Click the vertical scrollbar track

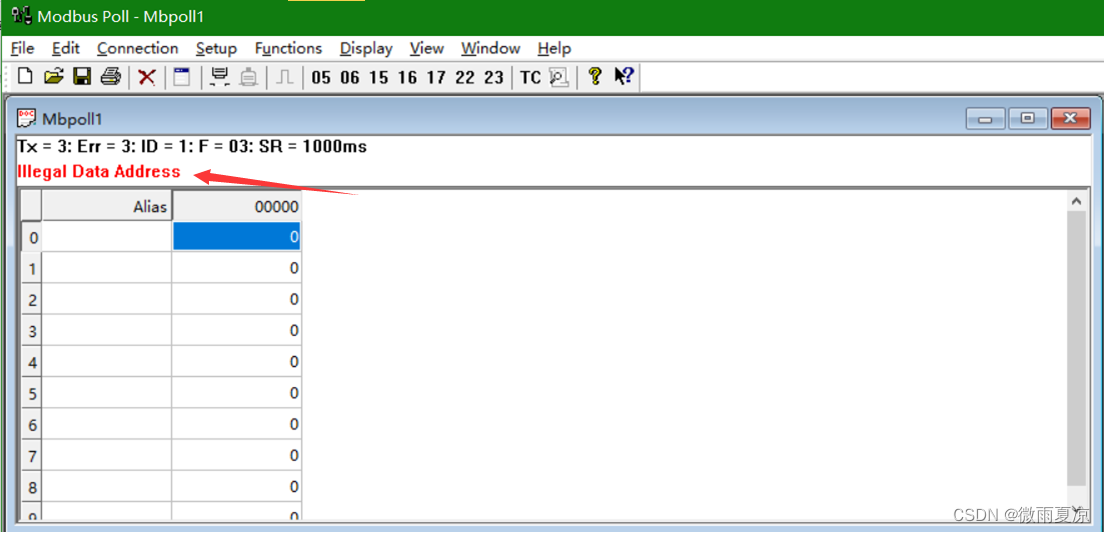pos(1076,349)
